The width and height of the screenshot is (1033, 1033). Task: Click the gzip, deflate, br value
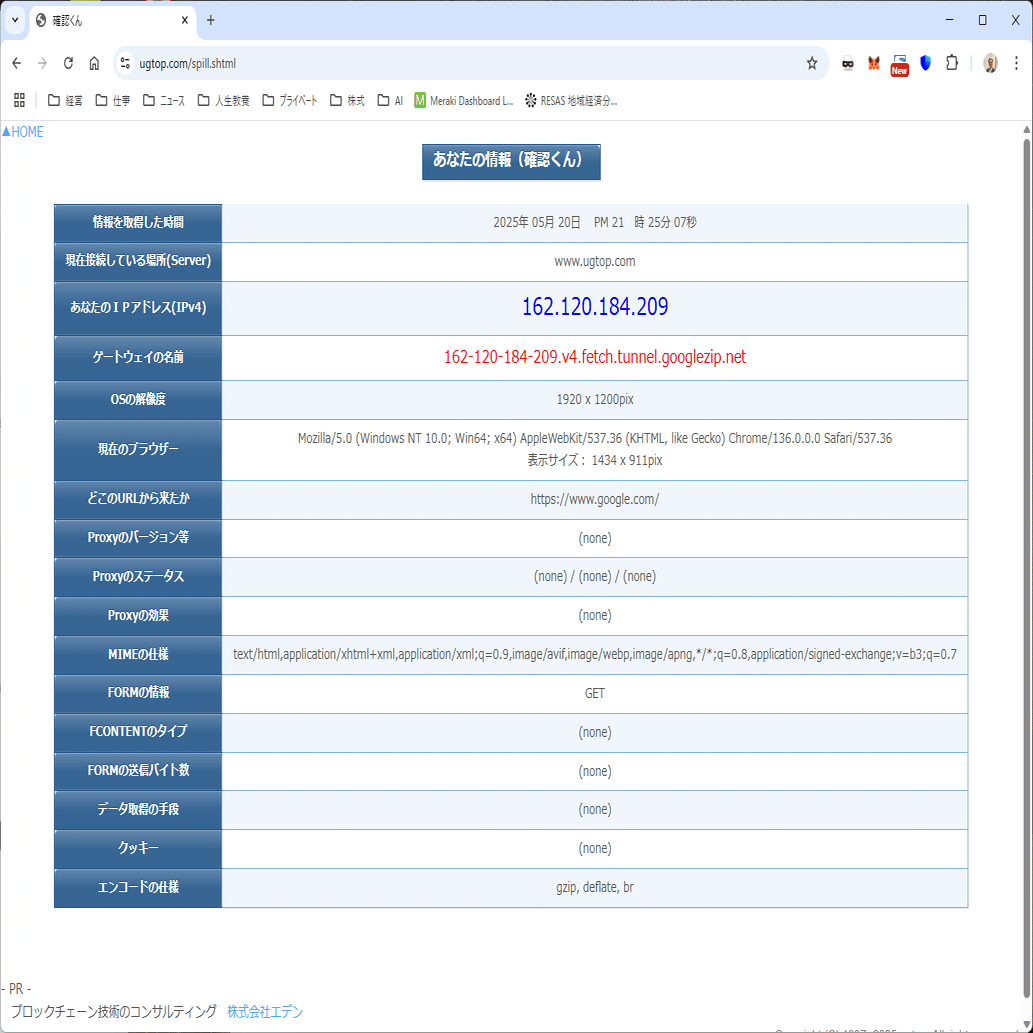tap(595, 887)
